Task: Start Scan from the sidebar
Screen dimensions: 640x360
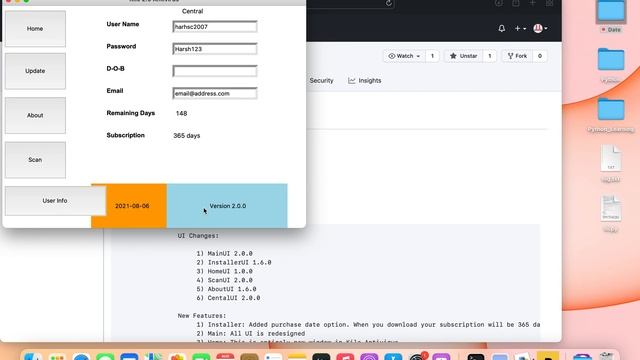Action: (x=35, y=160)
